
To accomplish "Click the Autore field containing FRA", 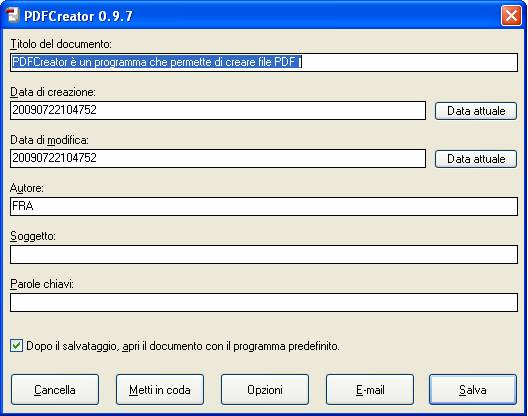I will [x=264, y=206].
